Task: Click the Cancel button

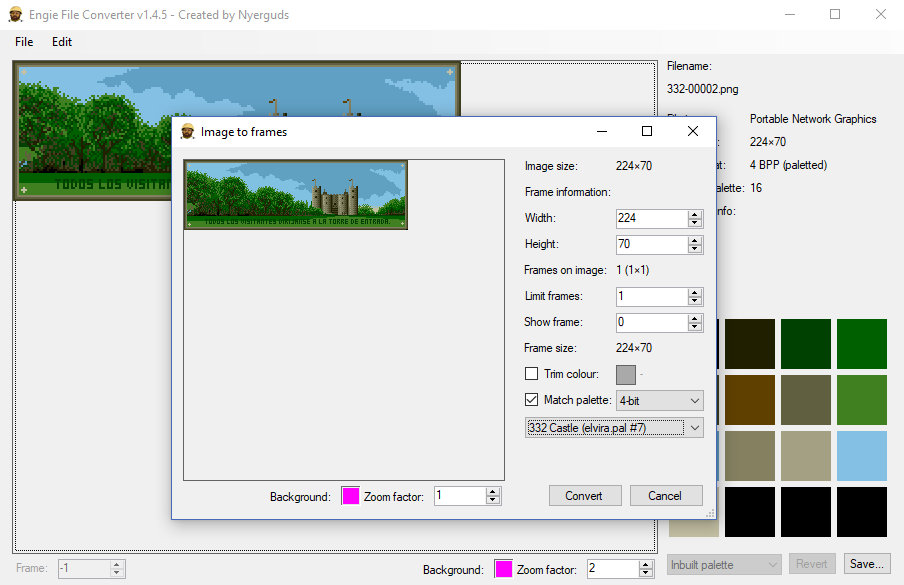Action: [x=666, y=495]
